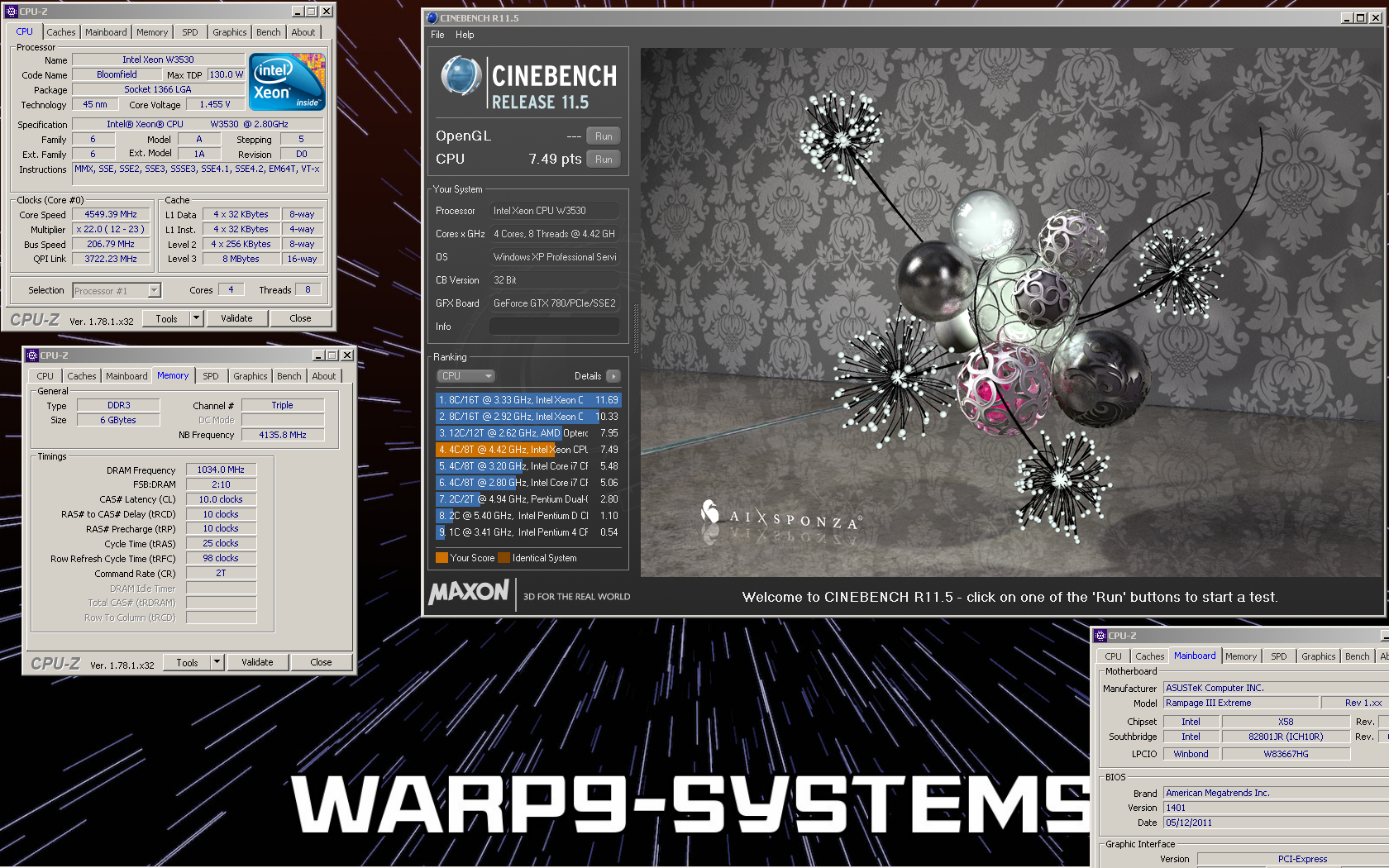
Task: Open Memory tab in Mainboard CPU-Z window
Action: point(1241,656)
